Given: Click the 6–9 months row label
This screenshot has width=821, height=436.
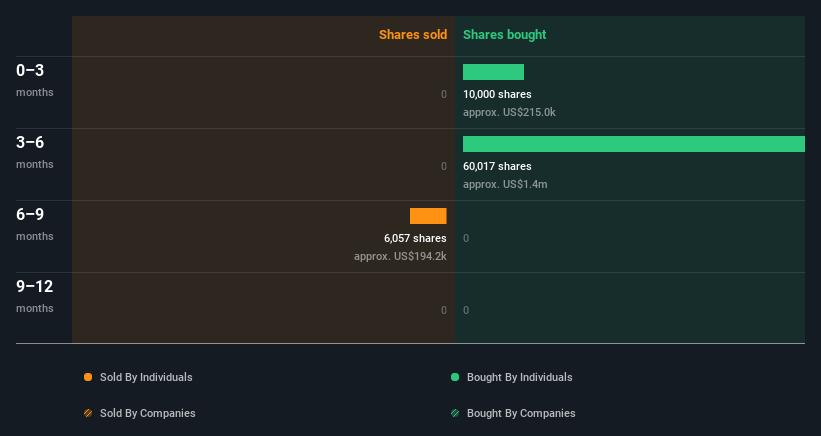Looking at the screenshot, I should [35, 225].
